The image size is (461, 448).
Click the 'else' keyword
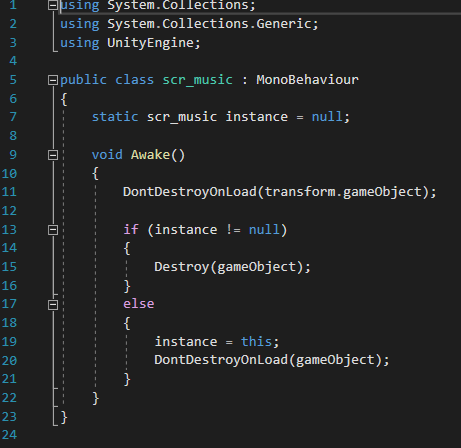[139, 304]
